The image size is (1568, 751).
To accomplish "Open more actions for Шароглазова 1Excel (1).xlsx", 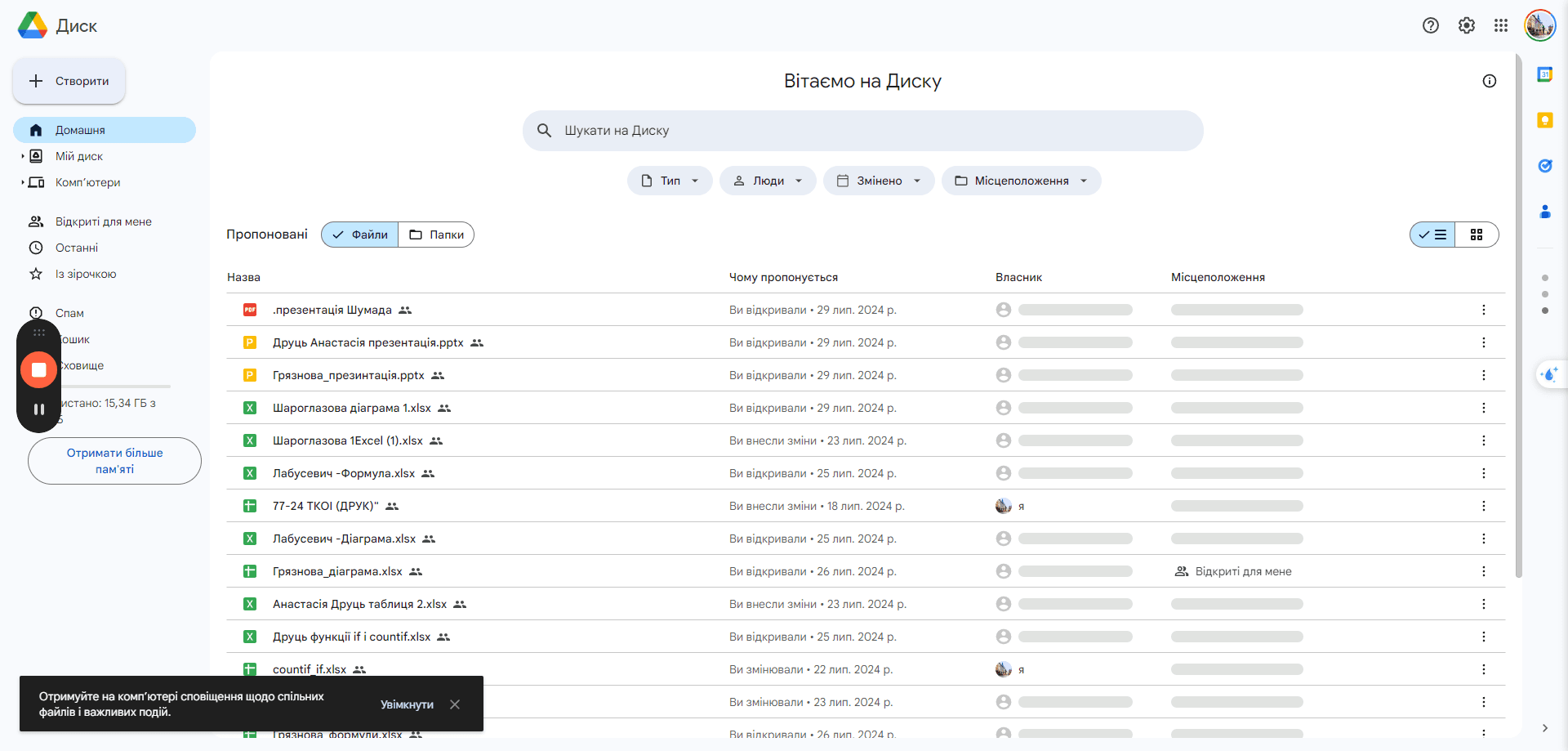I will [1484, 440].
